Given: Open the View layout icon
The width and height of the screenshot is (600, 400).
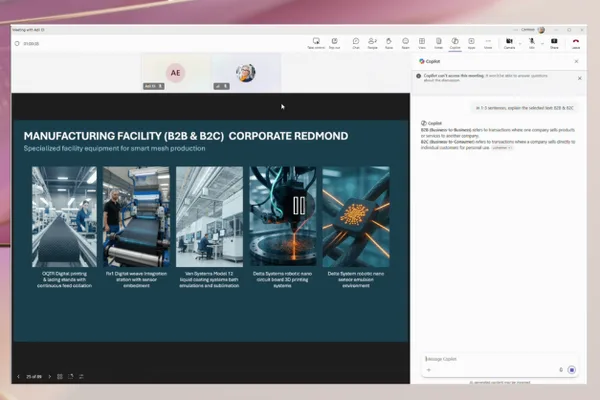Looking at the screenshot, I should (x=422, y=43).
